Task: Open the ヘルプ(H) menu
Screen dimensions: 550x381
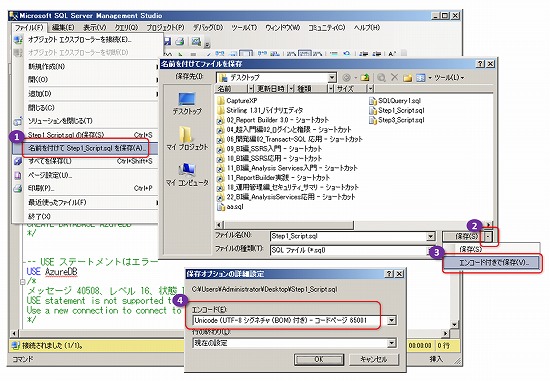Action: coord(366,27)
